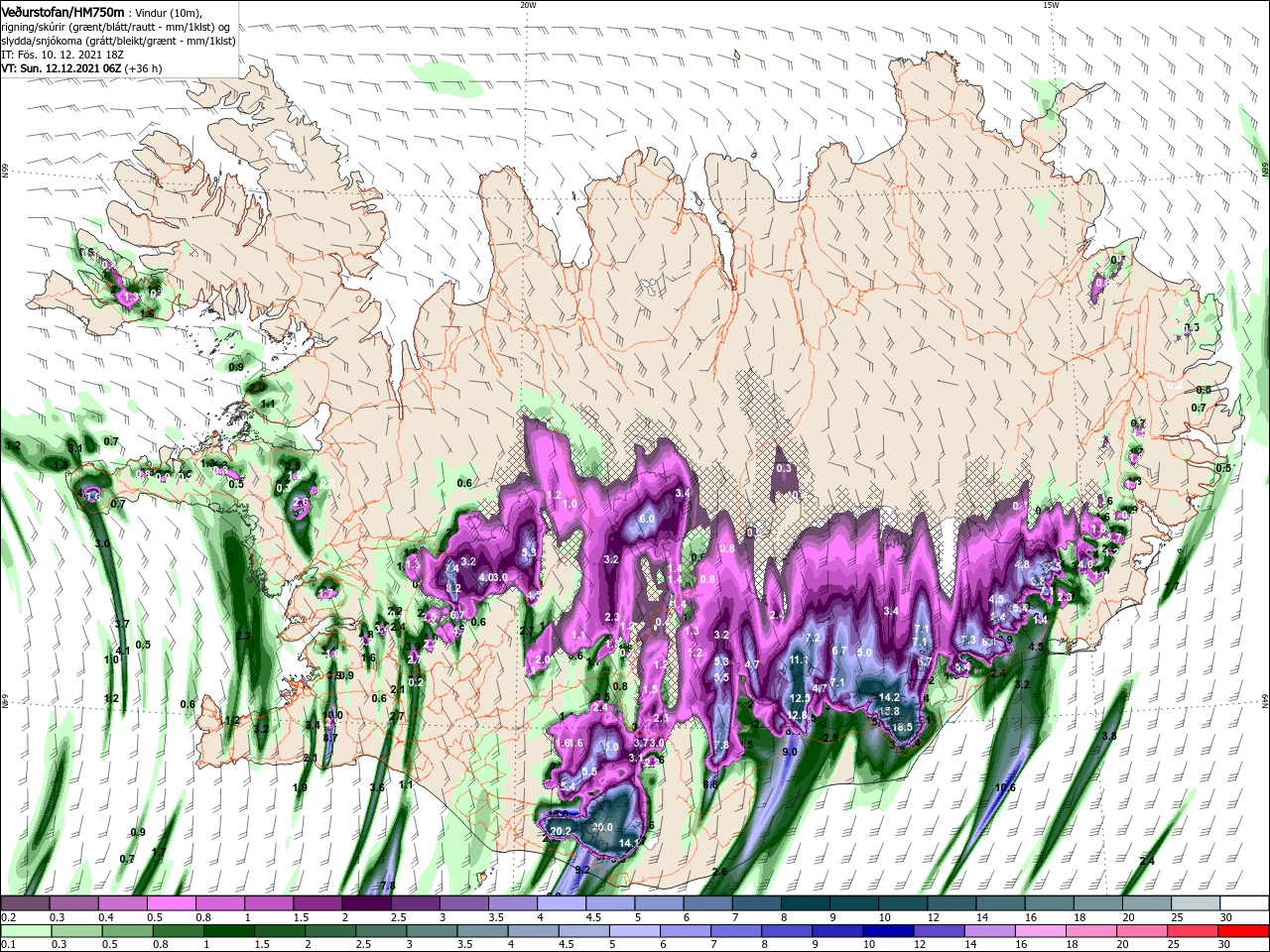Click the '11.1' value on the map
Image resolution: width=1270 pixels, height=952 pixels.
pyautogui.click(x=800, y=659)
